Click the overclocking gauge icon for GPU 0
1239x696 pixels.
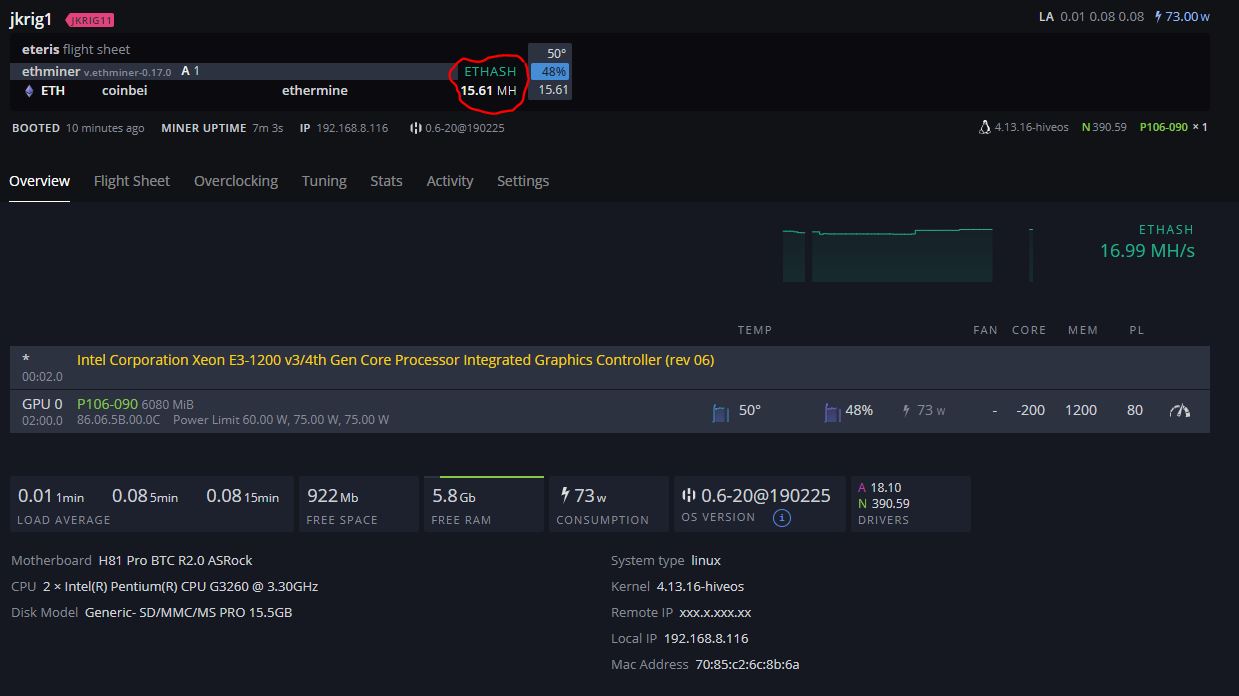coord(1180,411)
